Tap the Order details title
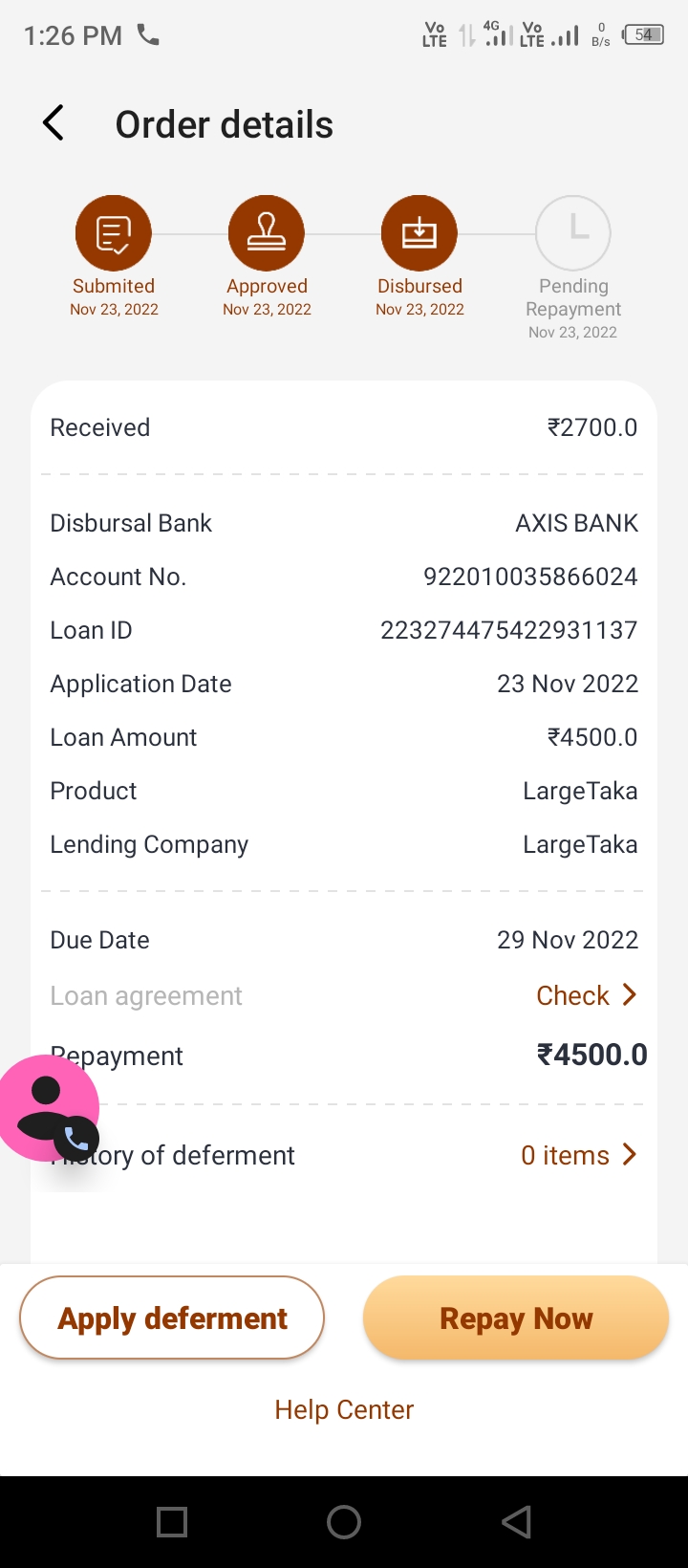The image size is (688, 1568). tap(225, 124)
